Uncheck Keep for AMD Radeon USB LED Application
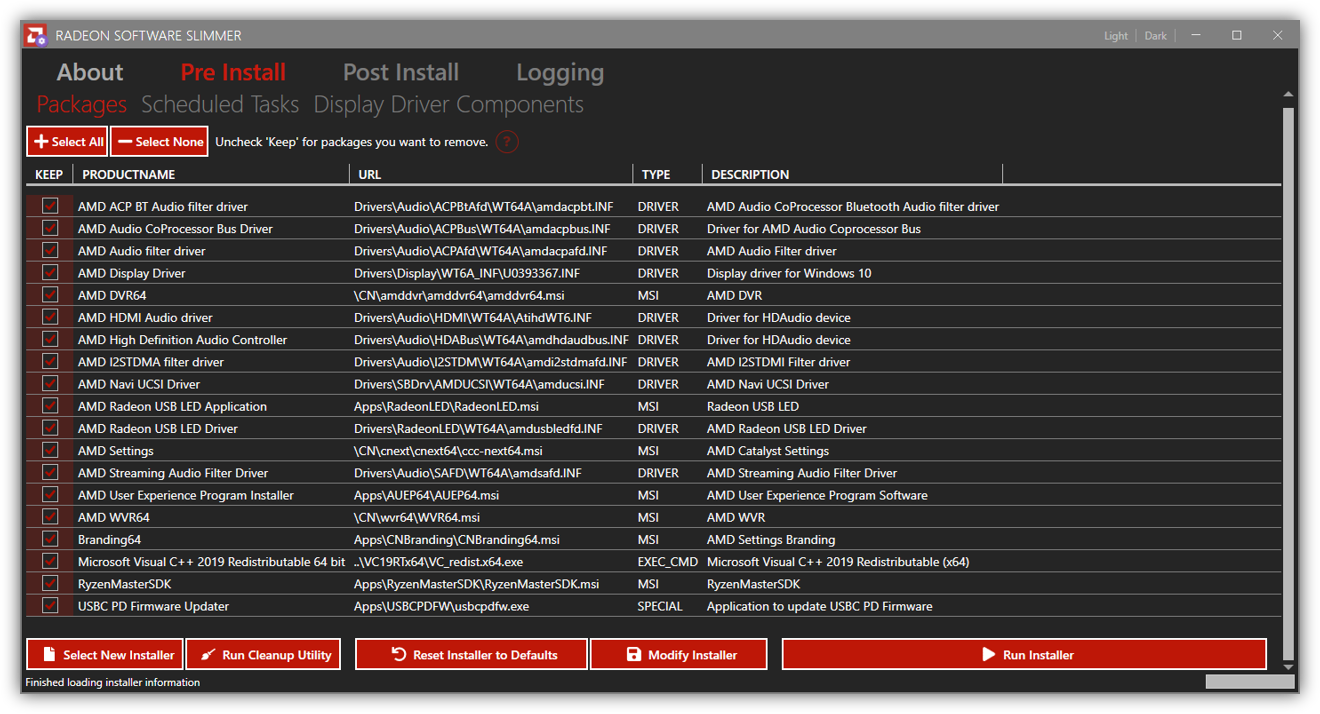The width and height of the screenshot is (1320, 714). [x=50, y=406]
